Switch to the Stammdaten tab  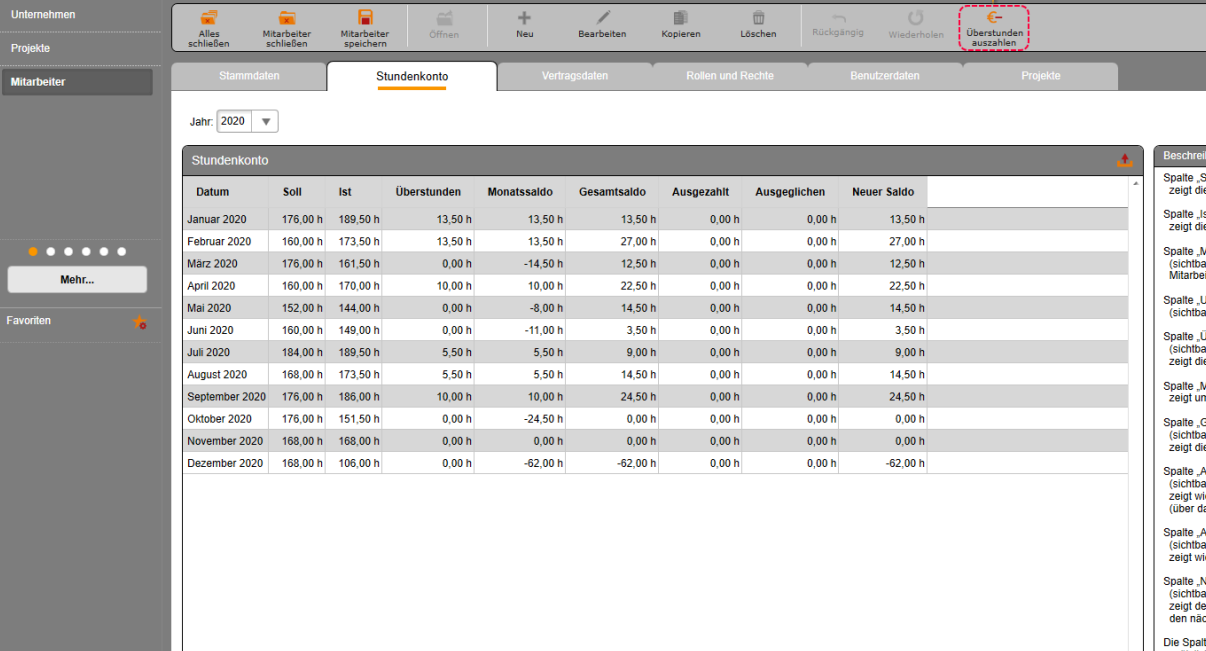point(249,76)
